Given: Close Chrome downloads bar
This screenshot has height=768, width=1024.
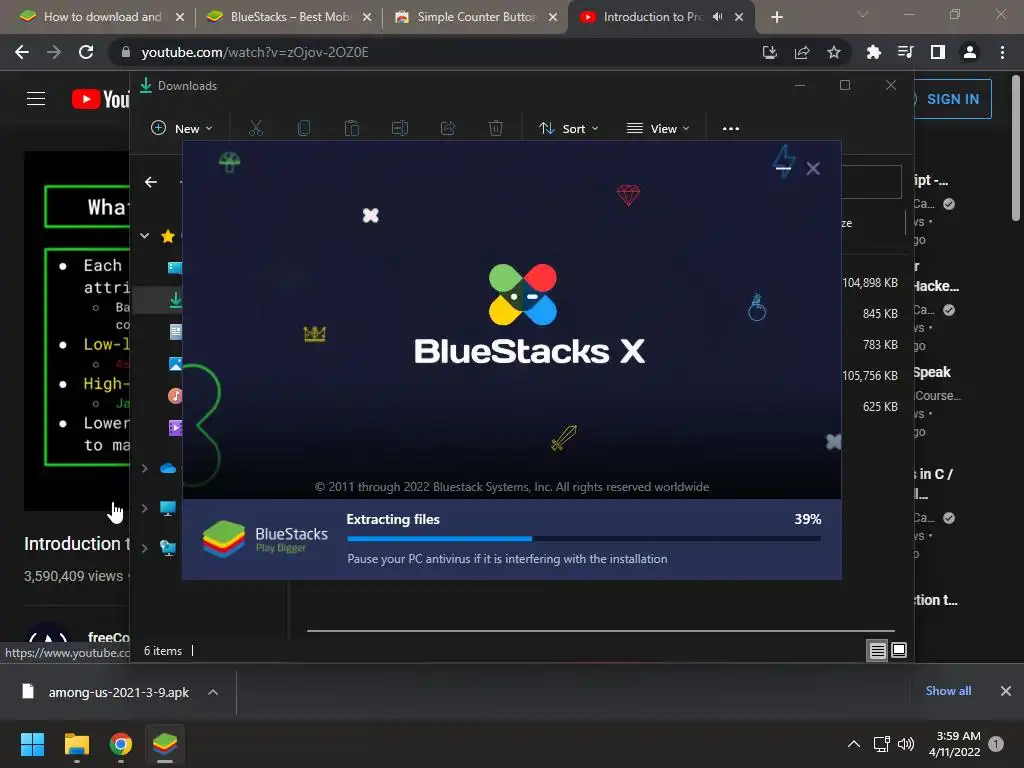Looking at the screenshot, I should point(1006,691).
